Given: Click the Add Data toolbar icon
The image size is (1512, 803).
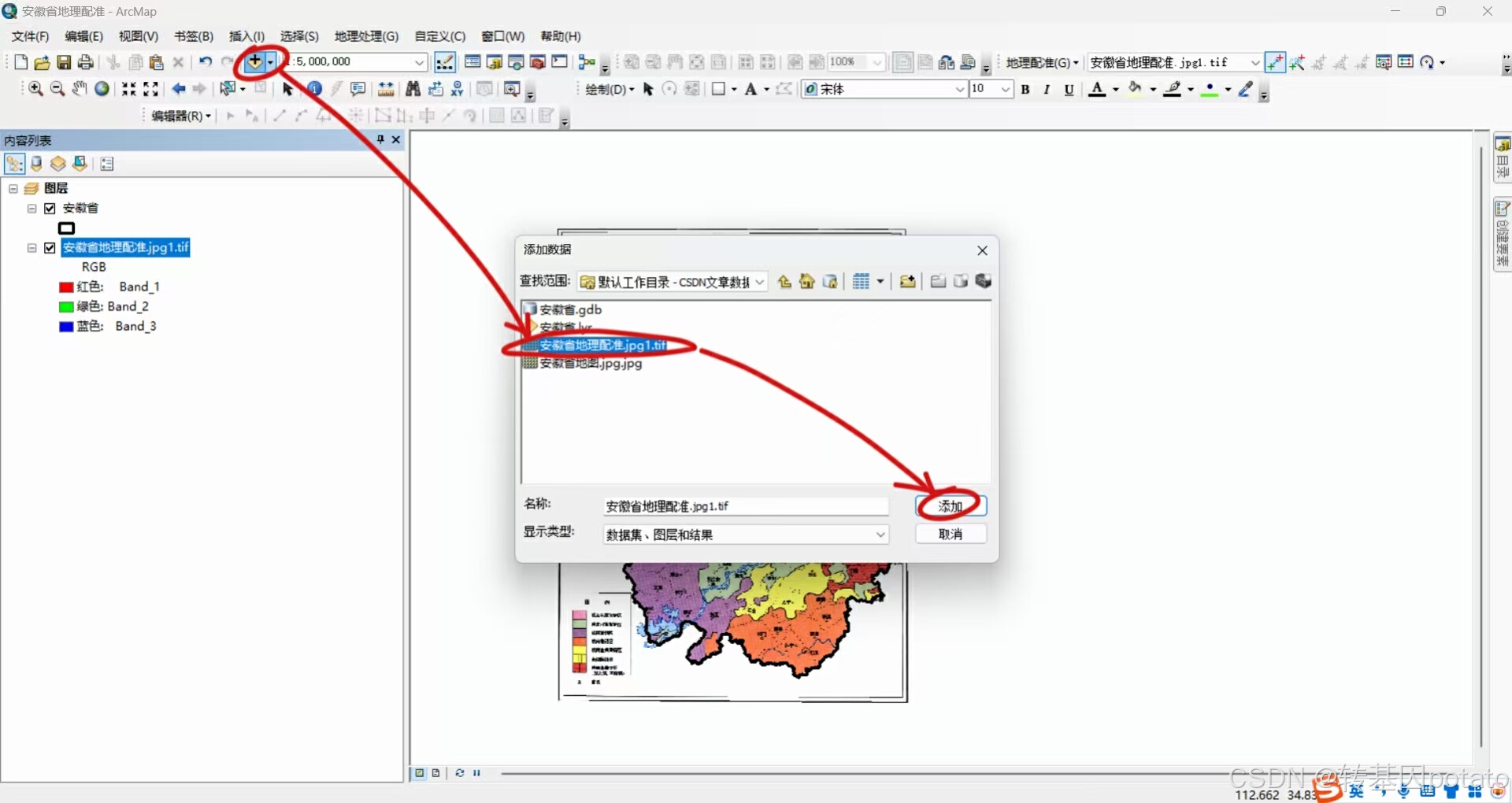Looking at the screenshot, I should coord(254,61).
